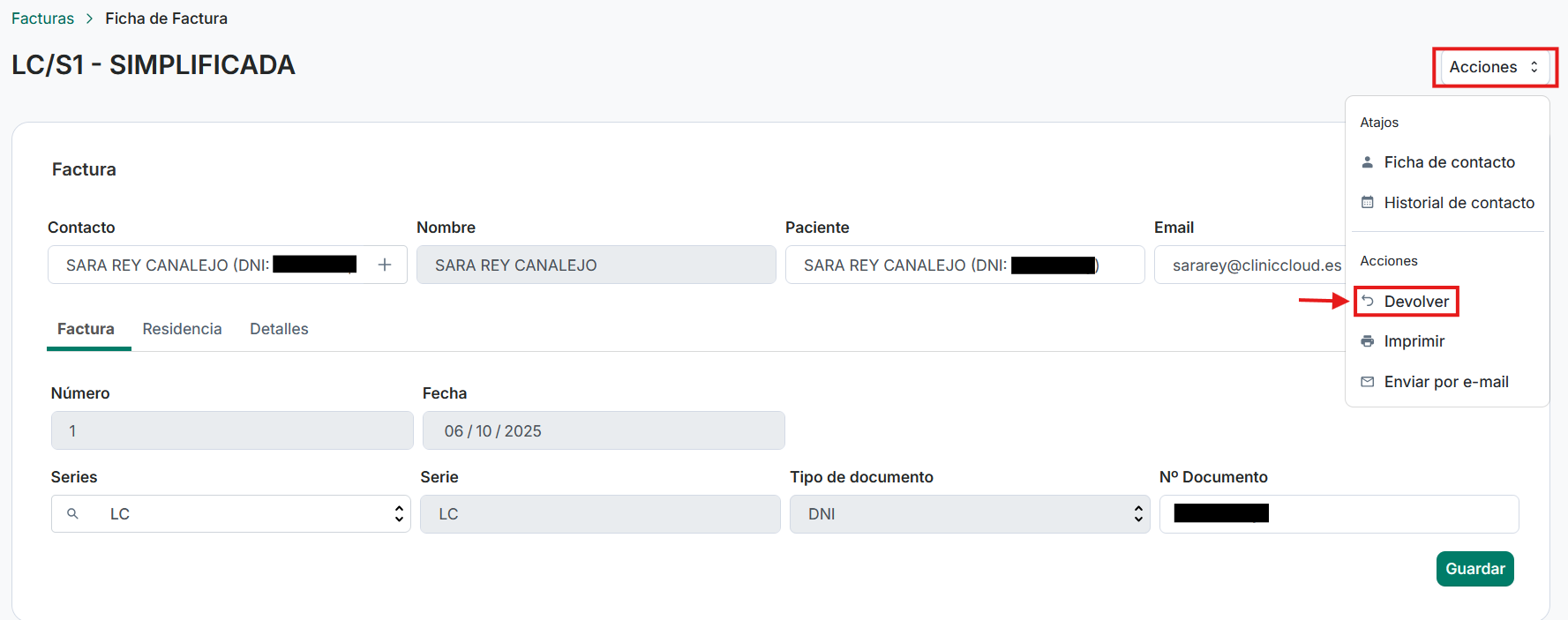Open the Detalles tab
The width and height of the screenshot is (1568, 620).
pyautogui.click(x=279, y=329)
